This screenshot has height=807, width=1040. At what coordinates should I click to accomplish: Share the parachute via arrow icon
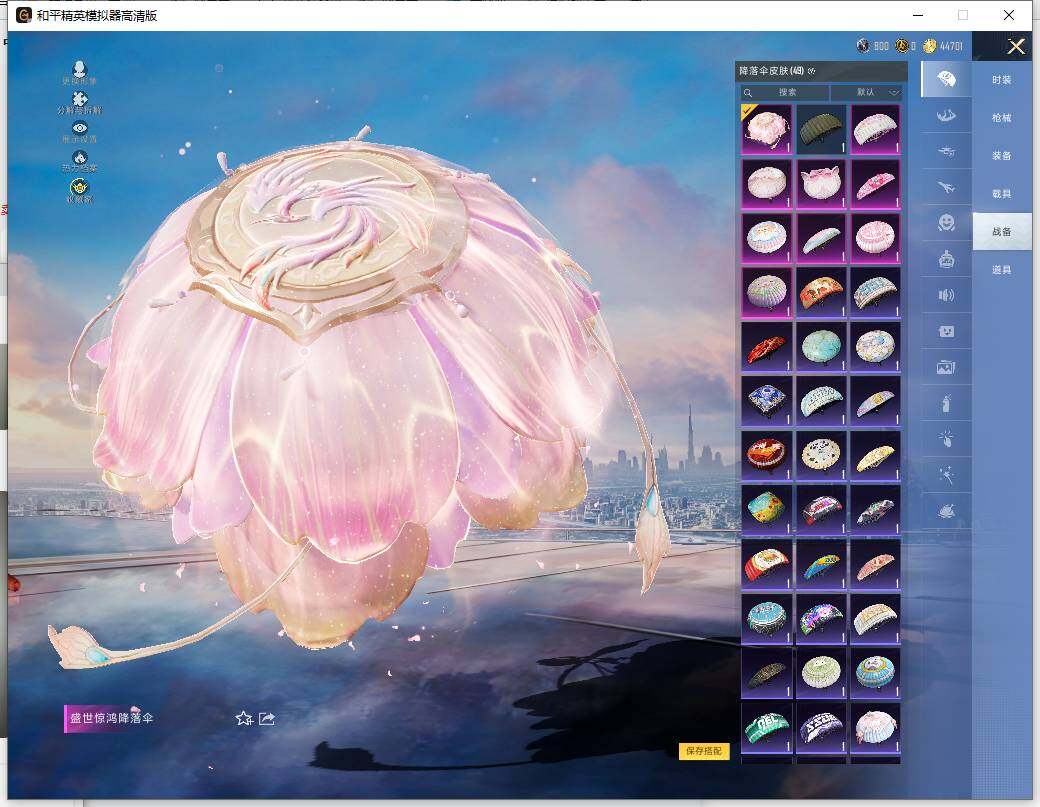coord(267,718)
